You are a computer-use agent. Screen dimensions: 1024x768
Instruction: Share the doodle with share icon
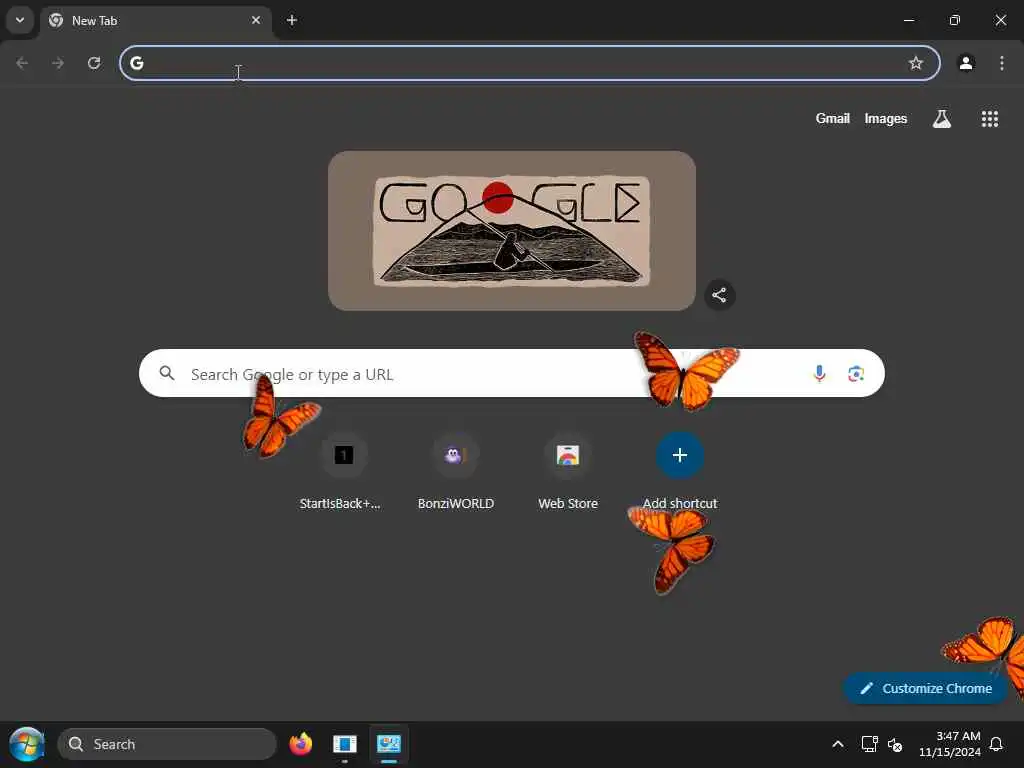pos(719,295)
